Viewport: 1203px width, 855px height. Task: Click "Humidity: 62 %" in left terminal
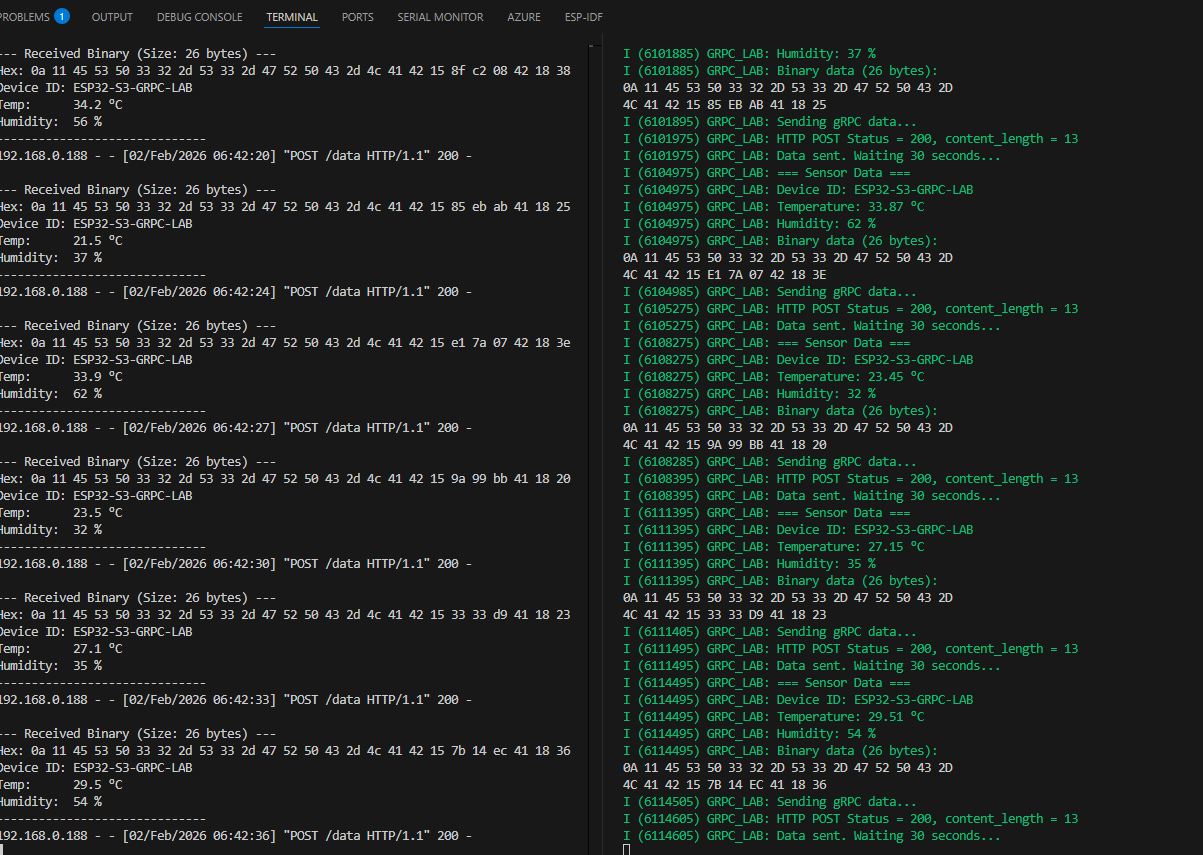point(51,394)
